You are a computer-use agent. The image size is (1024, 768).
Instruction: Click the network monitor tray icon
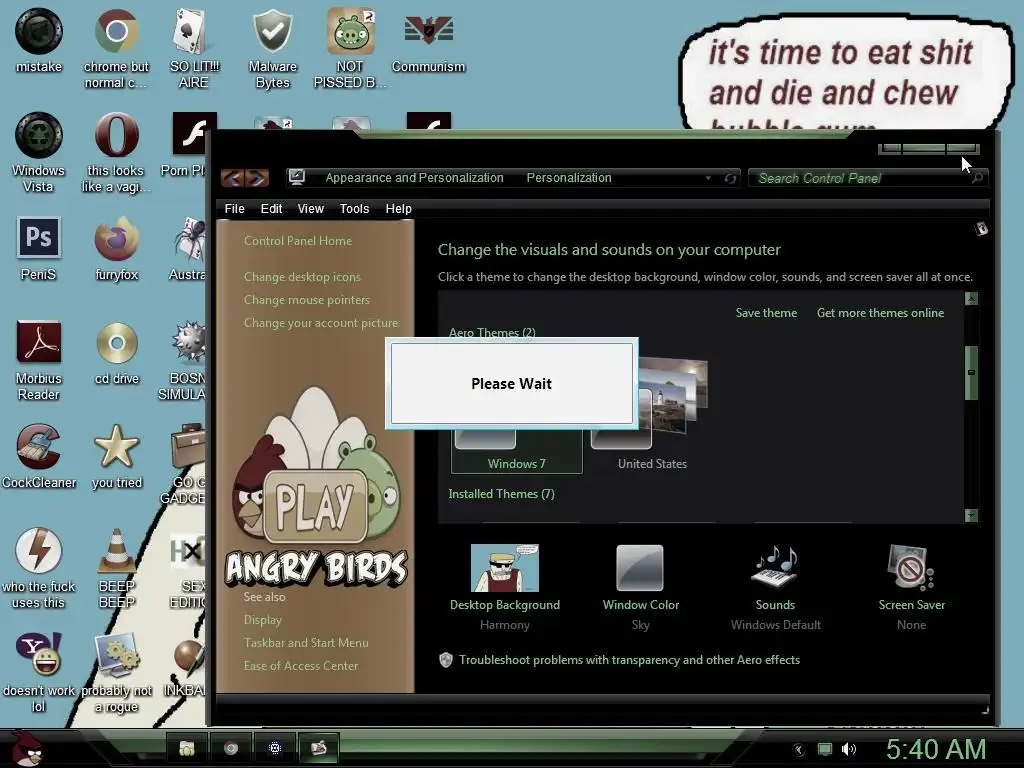pyautogui.click(x=825, y=749)
